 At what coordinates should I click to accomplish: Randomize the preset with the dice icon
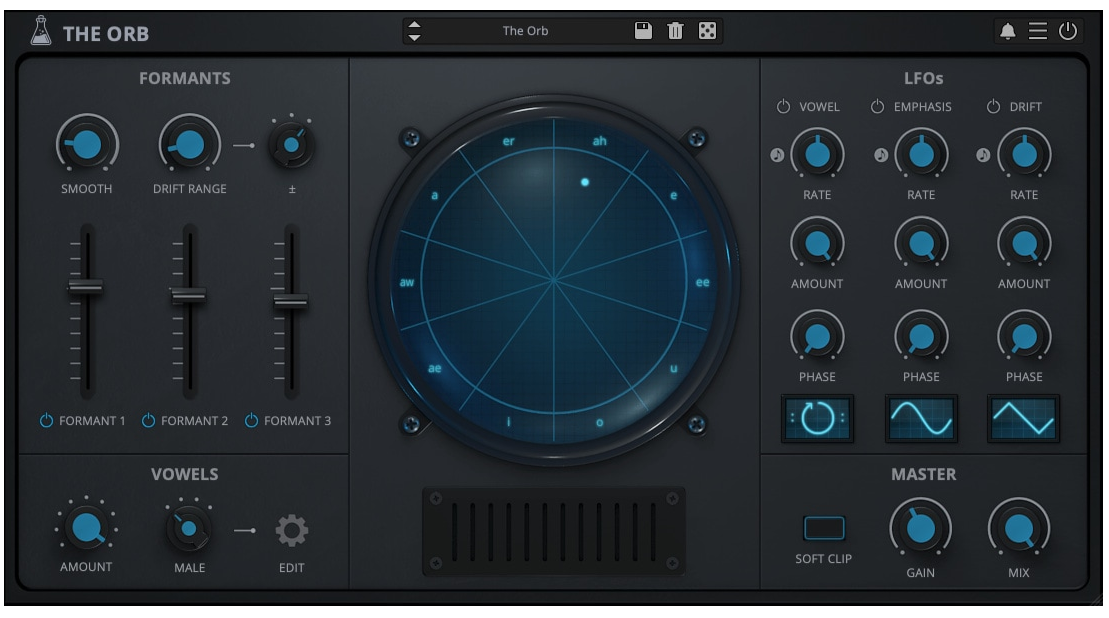pos(707,31)
